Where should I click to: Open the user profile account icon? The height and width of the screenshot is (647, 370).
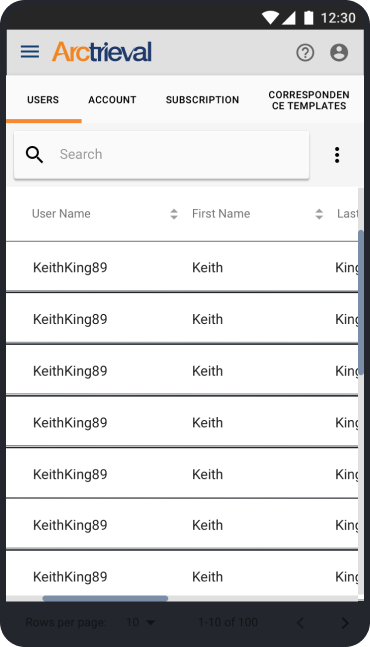(x=339, y=53)
